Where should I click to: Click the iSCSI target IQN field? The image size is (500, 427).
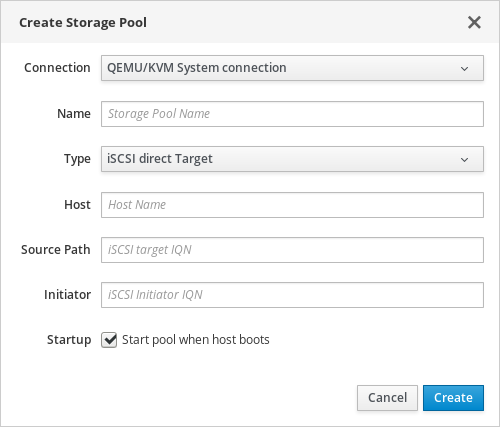click(x=292, y=250)
